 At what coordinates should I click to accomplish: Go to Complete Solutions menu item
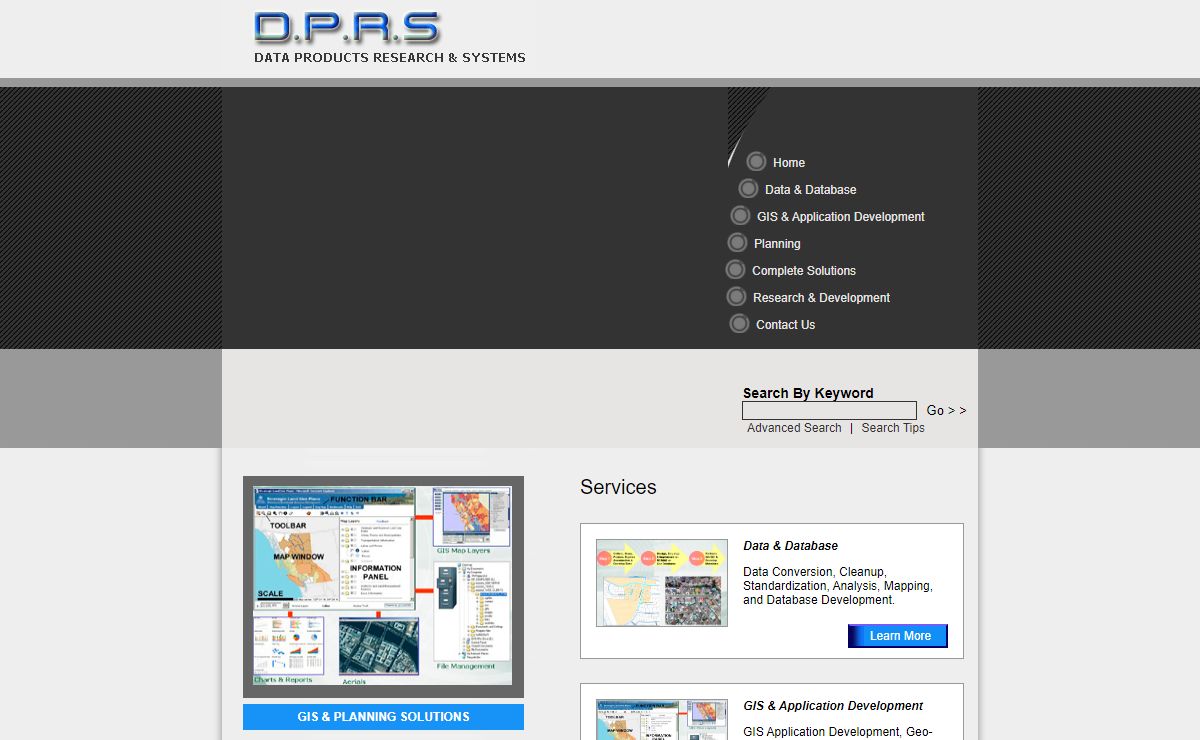click(x=803, y=271)
